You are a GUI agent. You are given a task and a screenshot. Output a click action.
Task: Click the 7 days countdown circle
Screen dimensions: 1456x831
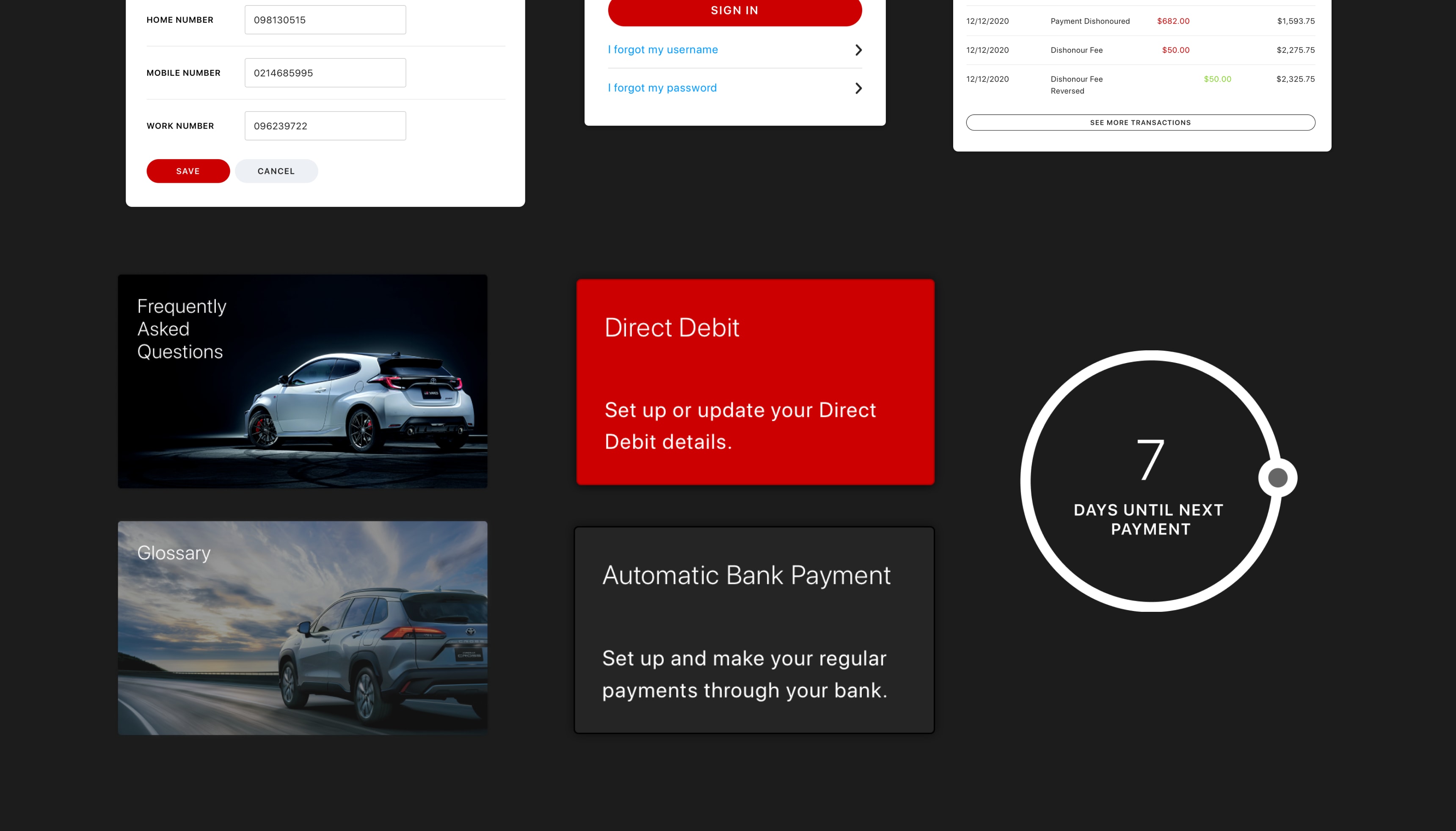[1150, 481]
